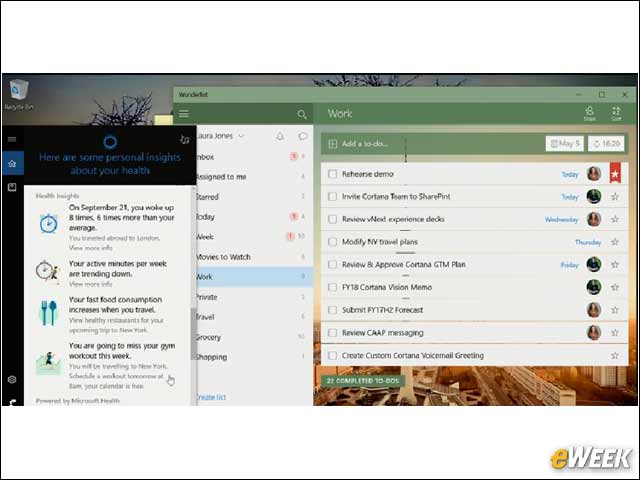Open Cortana's hamburger menu icon
Viewport: 640px width, 480px height.
click(x=12, y=139)
